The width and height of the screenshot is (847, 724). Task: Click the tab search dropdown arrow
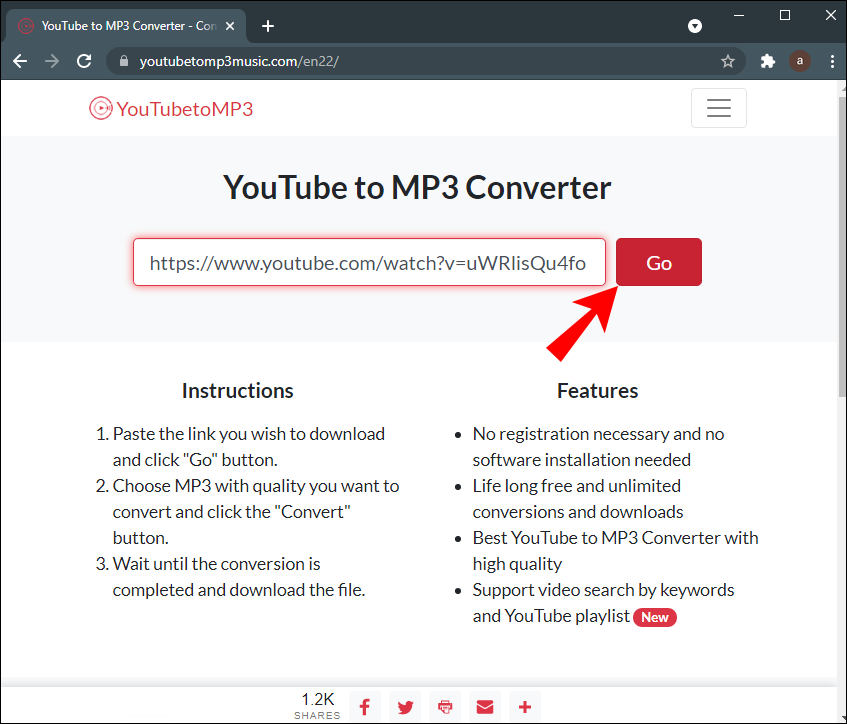(x=695, y=26)
